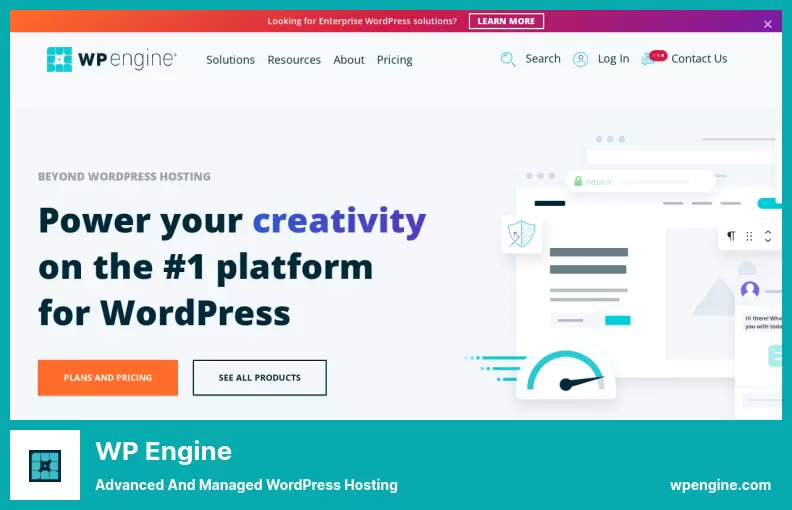Viewport: 792px width, 510px height.
Task: Click the chat bubble icon beside Contact Us
Action: [x=654, y=58]
